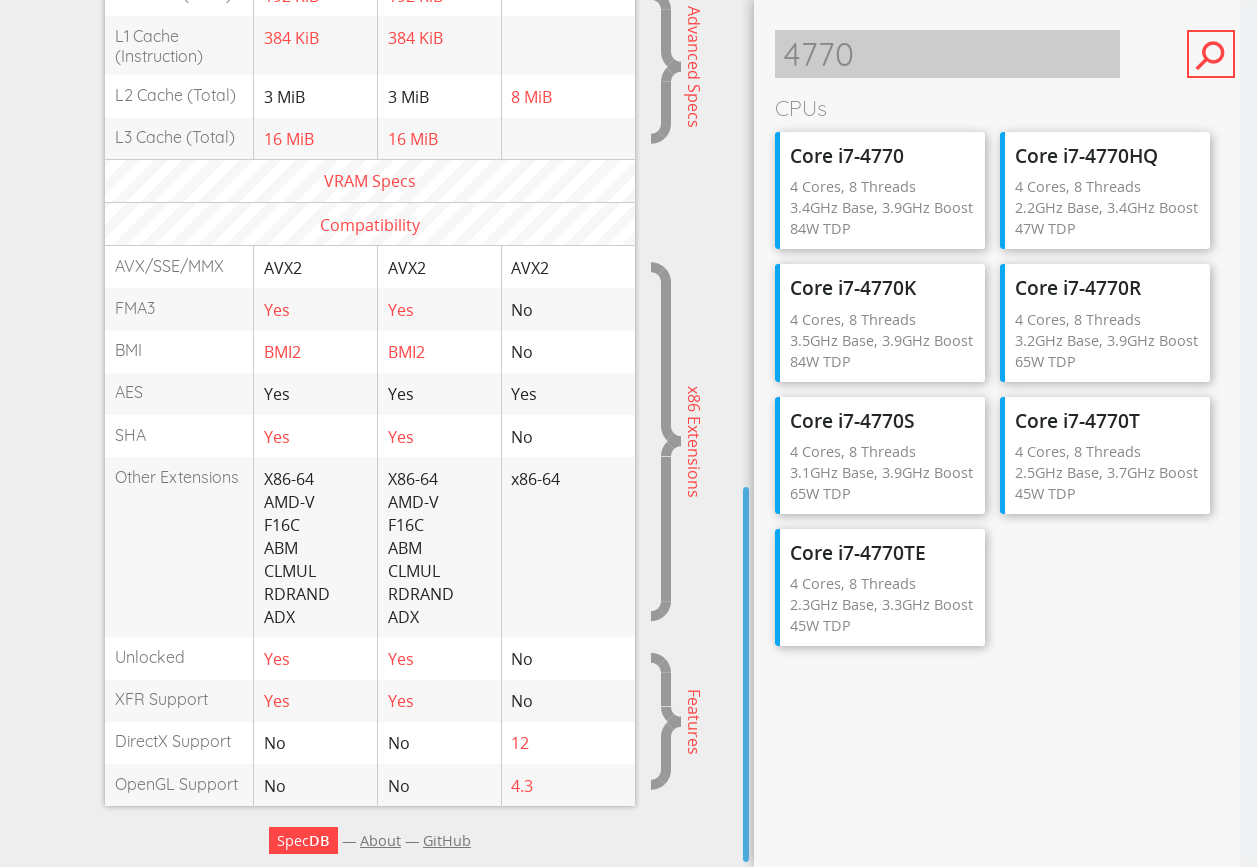
Task: Click the x86-64 value in third column
Action: point(535,479)
